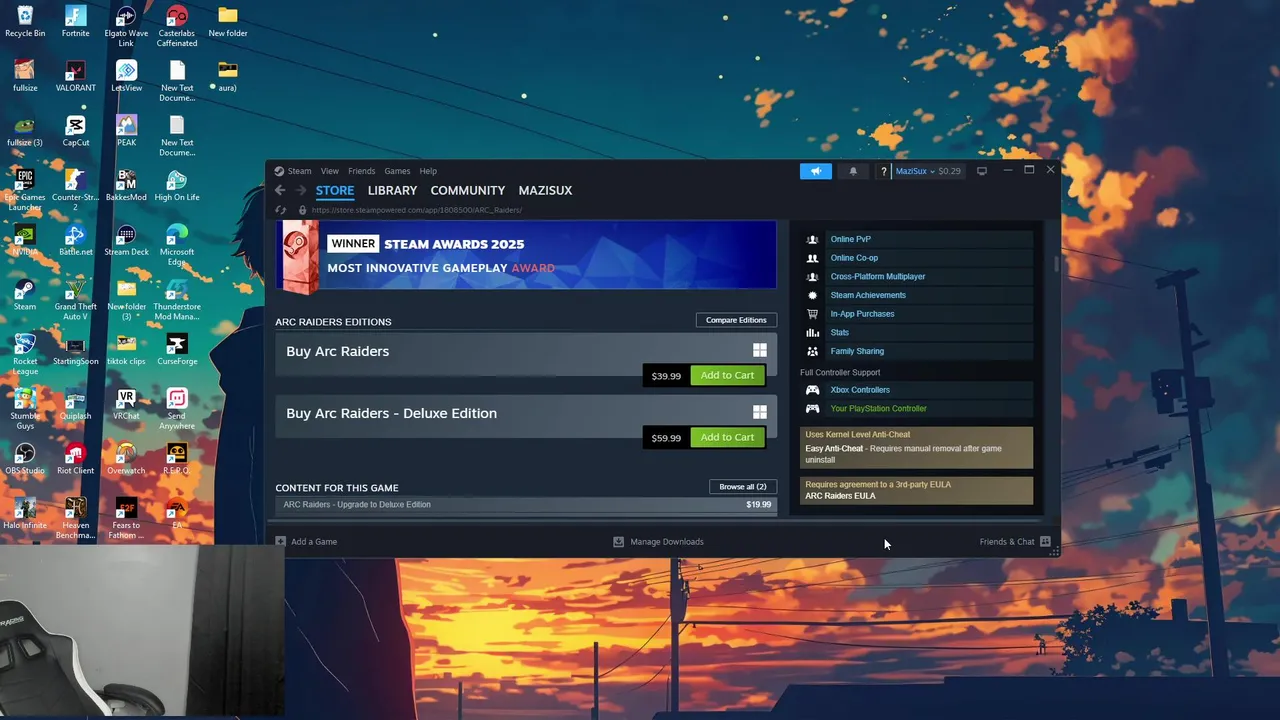The height and width of the screenshot is (720, 1280).
Task: Select the VALORANT desktop shortcut
Action: [x=75, y=76]
